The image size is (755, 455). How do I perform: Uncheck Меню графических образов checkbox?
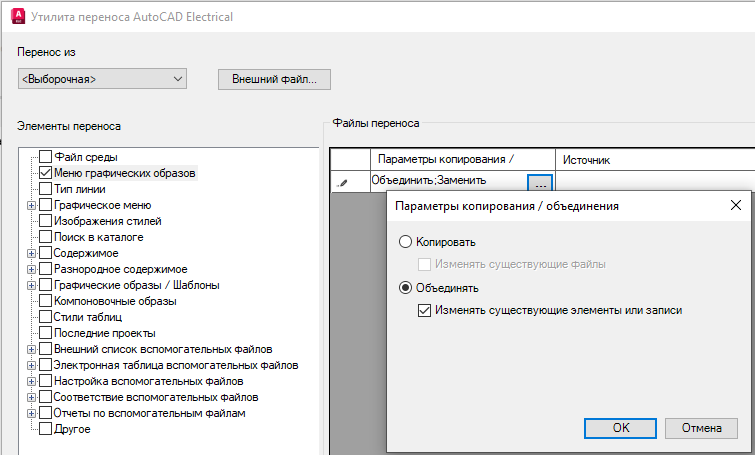[45, 172]
